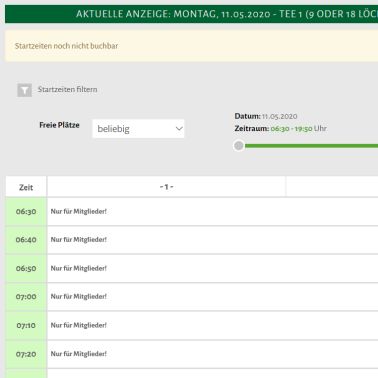
Task: Click the - 1 - column header
Action: tap(166, 187)
